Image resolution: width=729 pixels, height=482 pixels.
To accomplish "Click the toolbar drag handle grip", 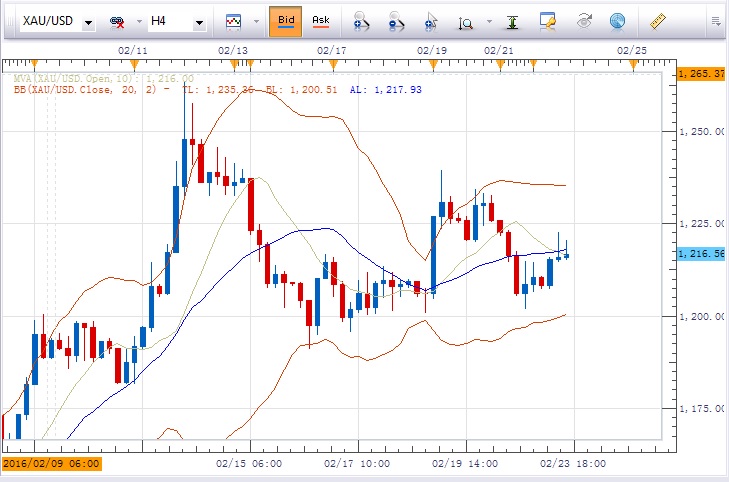I will tap(9, 21).
